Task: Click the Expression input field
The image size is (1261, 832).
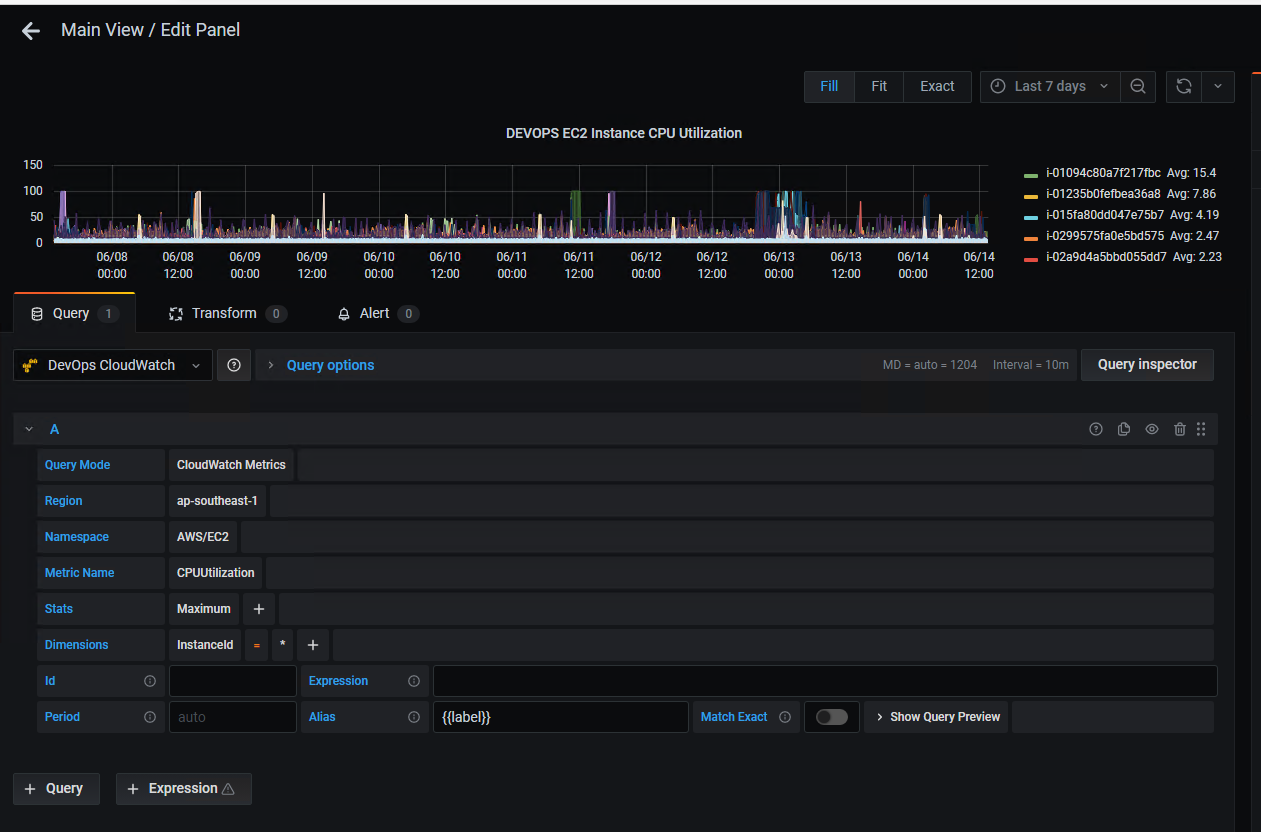Action: point(825,681)
